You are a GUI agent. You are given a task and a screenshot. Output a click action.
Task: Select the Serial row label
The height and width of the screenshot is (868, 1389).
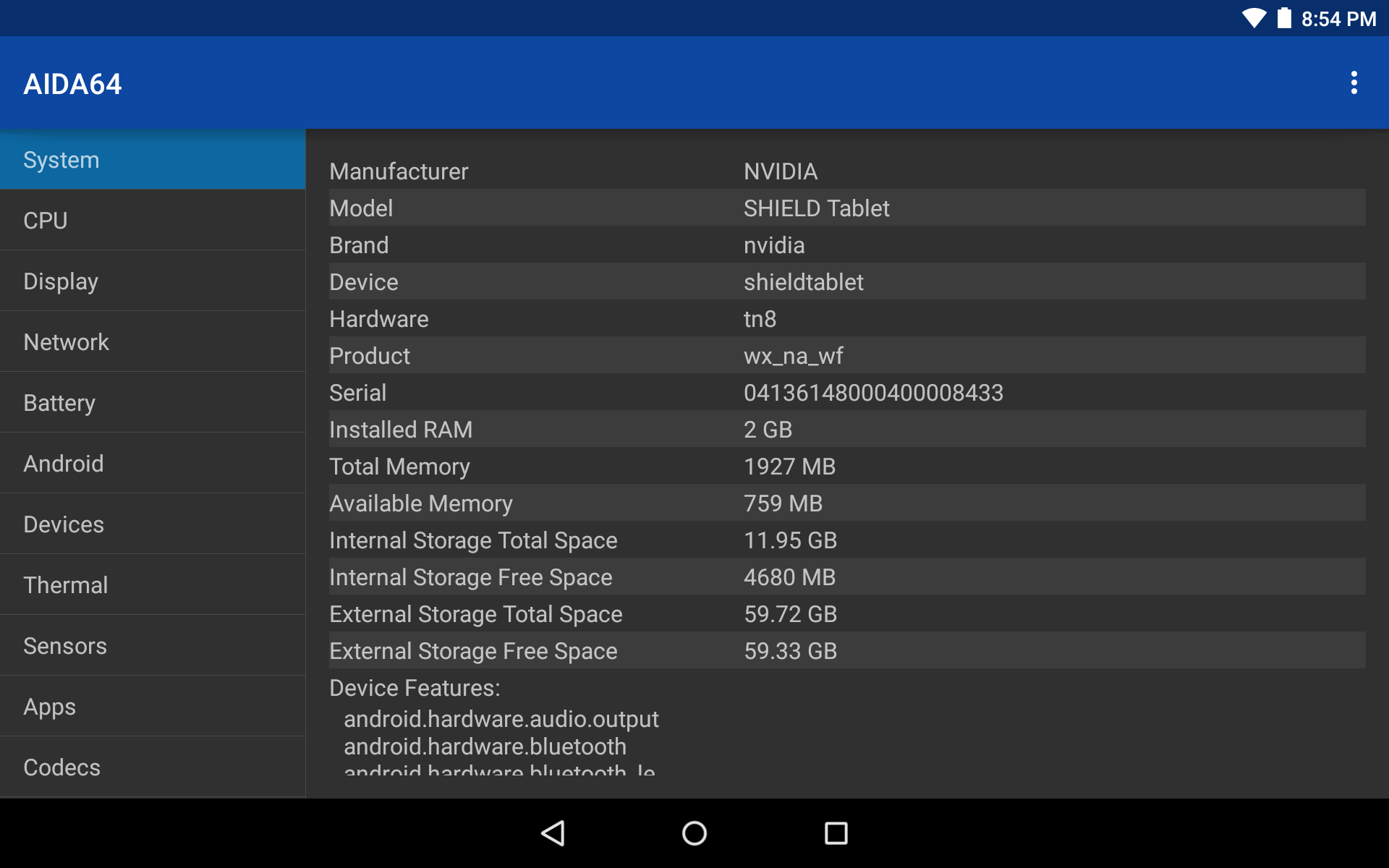pos(357,393)
